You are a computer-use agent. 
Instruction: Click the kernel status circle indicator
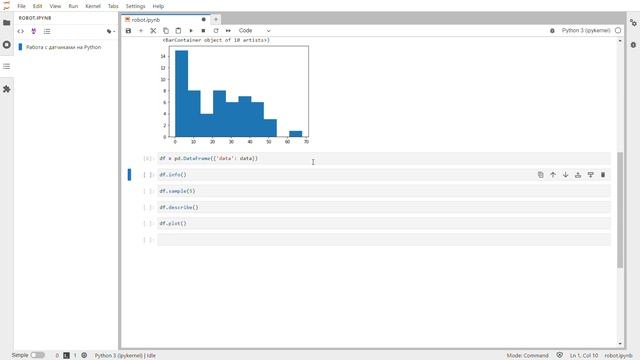(x=618, y=31)
